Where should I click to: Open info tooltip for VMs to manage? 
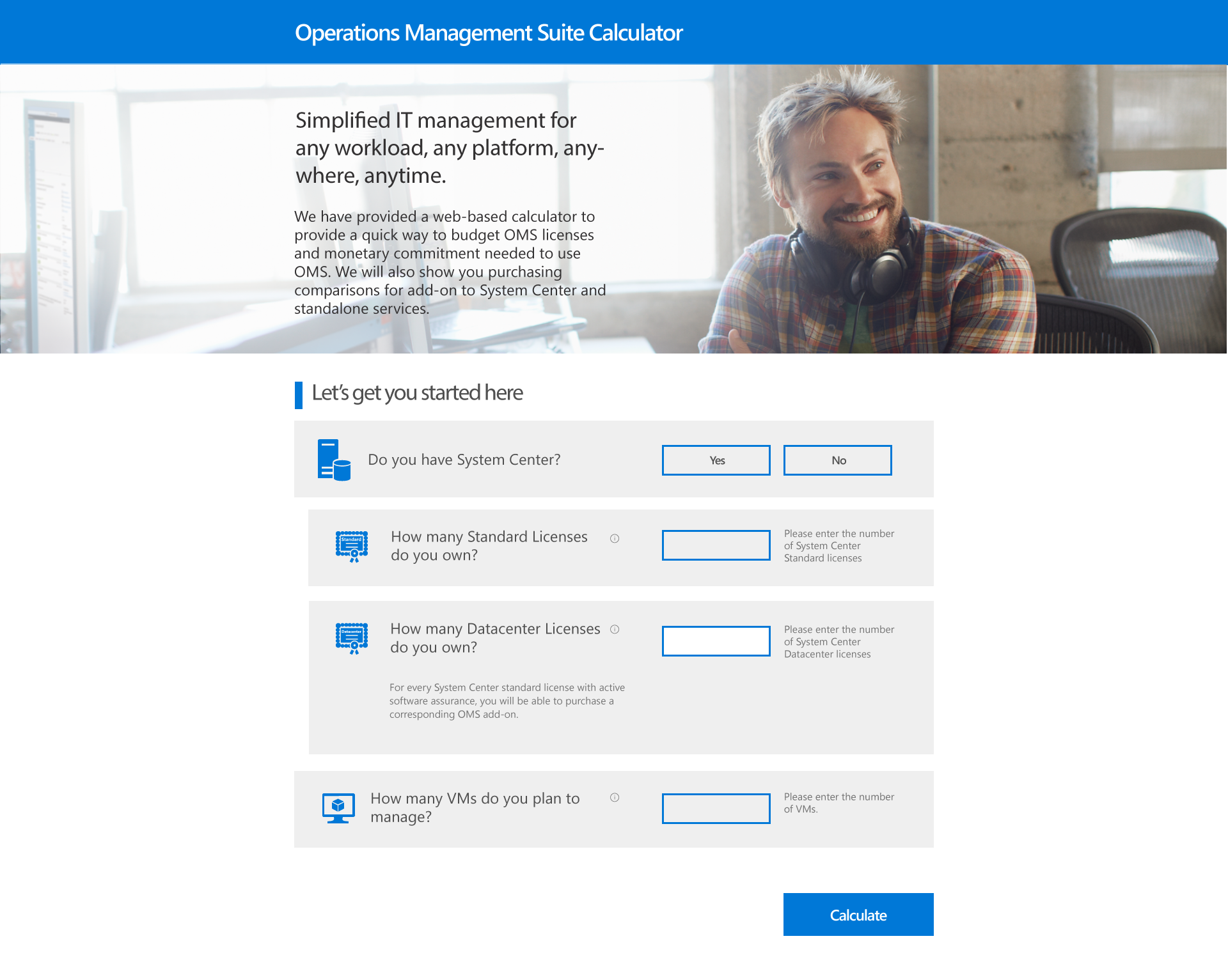pos(615,797)
